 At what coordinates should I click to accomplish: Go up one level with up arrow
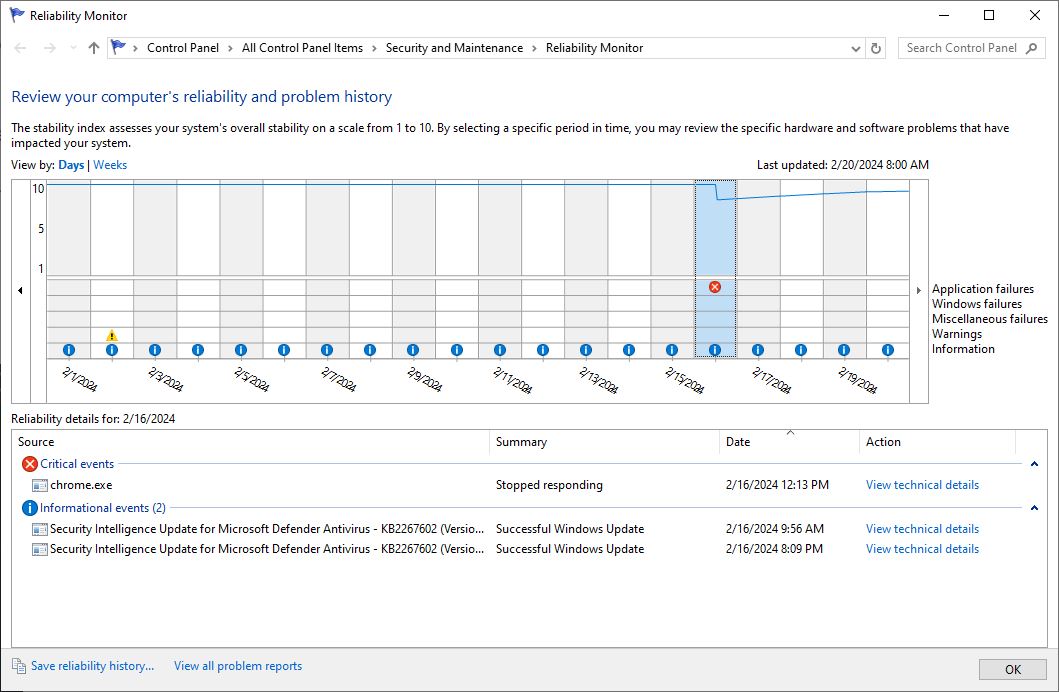pyautogui.click(x=94, y=48)
